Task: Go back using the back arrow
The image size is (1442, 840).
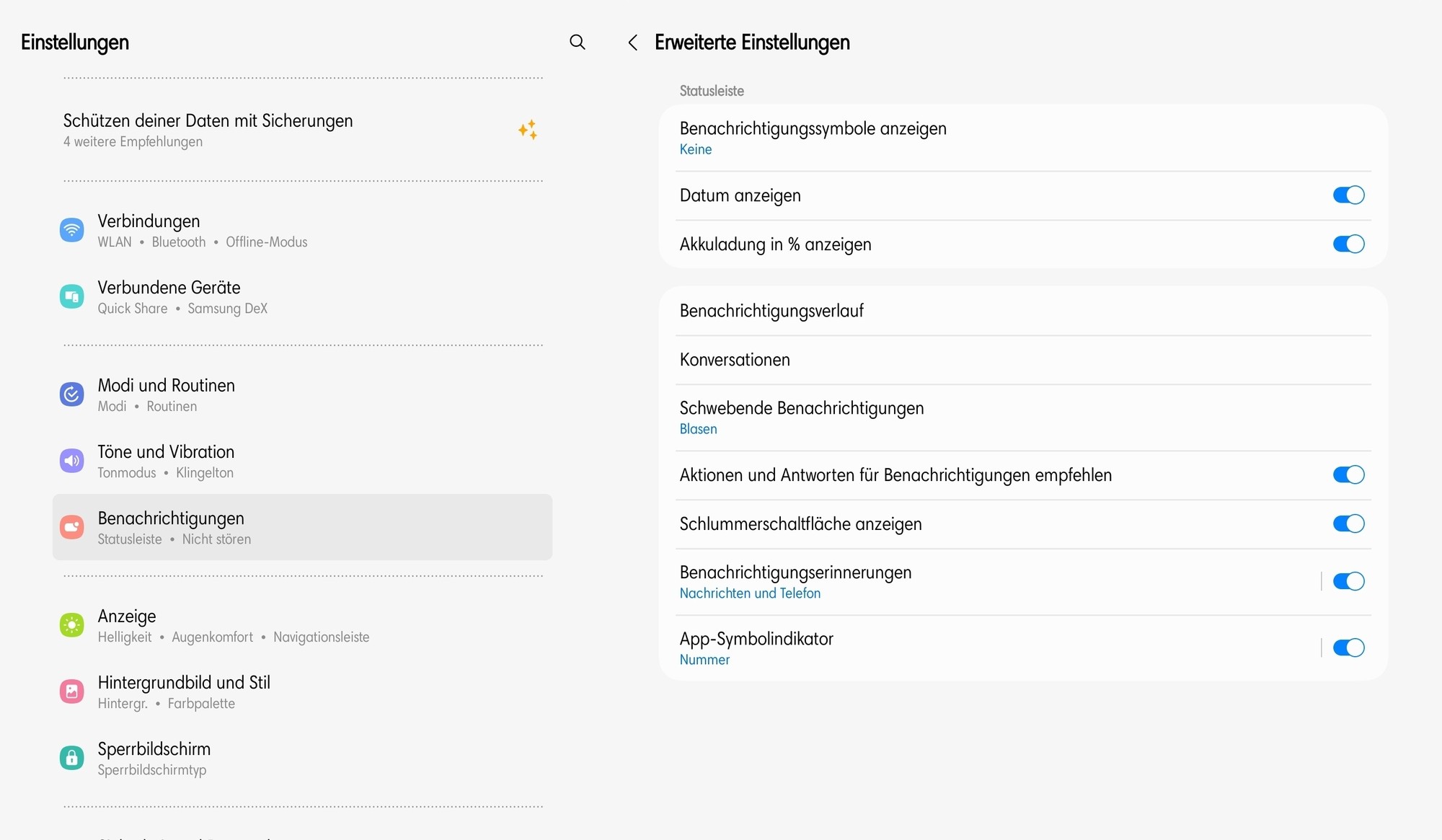Action: pos(632,43)
